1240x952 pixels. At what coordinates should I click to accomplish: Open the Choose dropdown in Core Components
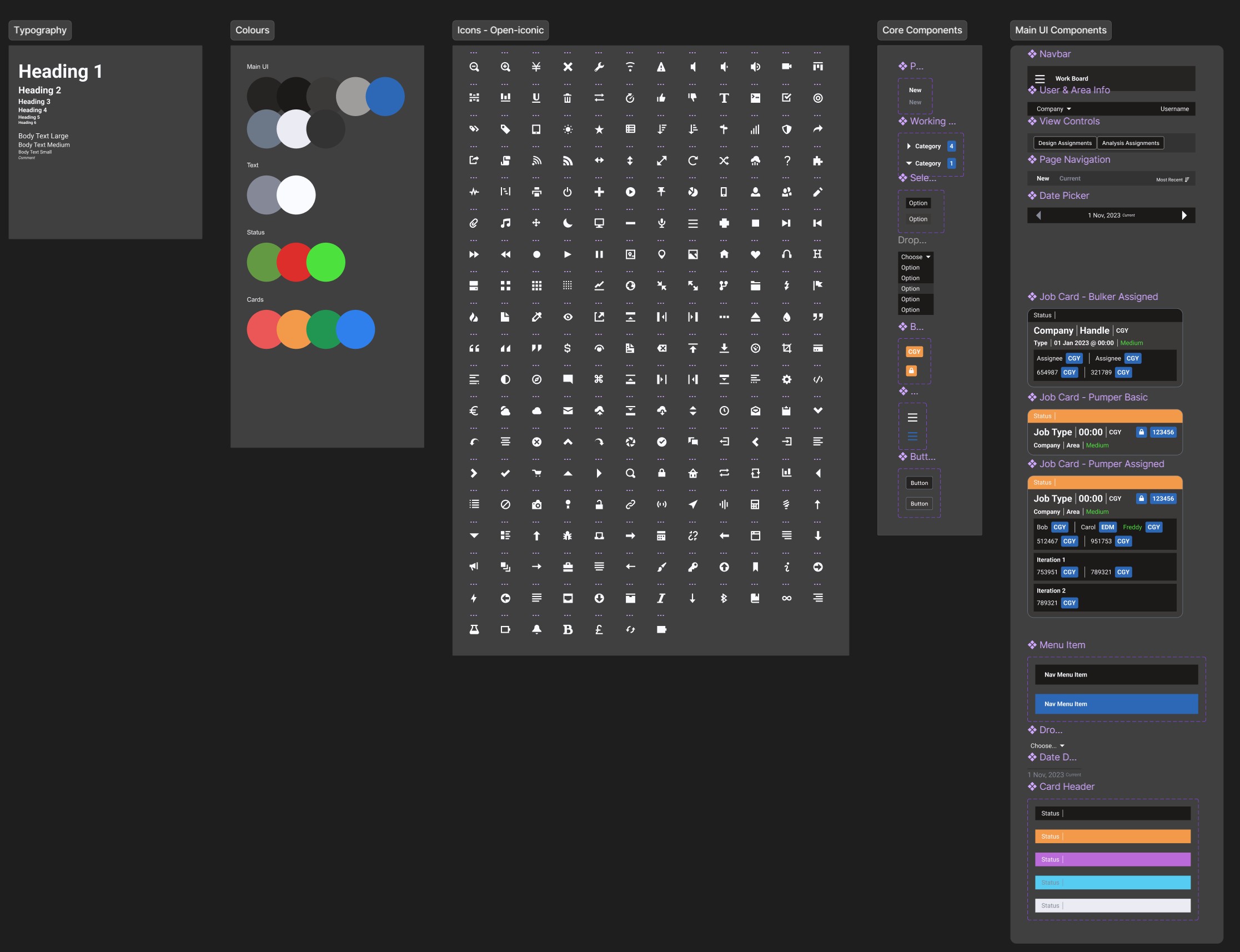pyautogui.click(x=915, y=257)
